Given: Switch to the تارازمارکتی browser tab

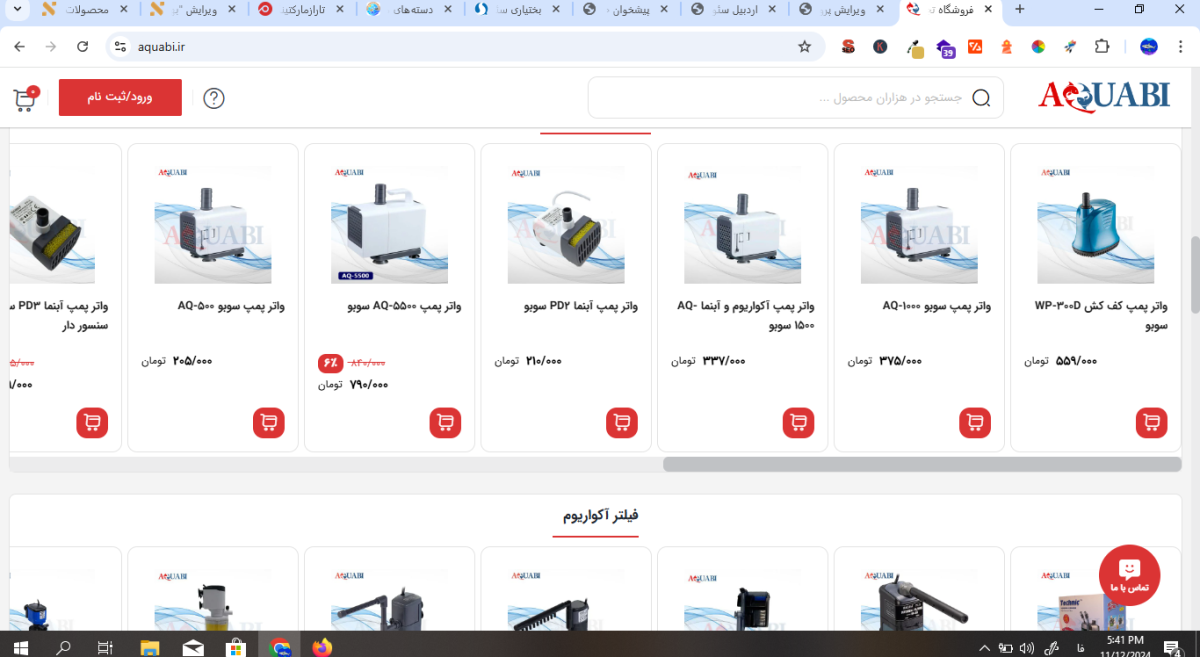Looking at the screenshot, I should coord(299,9).
